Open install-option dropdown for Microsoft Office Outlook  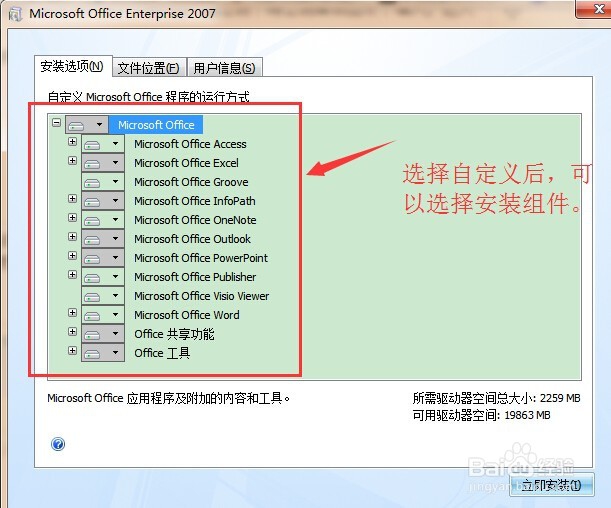(x=103, y=239)
